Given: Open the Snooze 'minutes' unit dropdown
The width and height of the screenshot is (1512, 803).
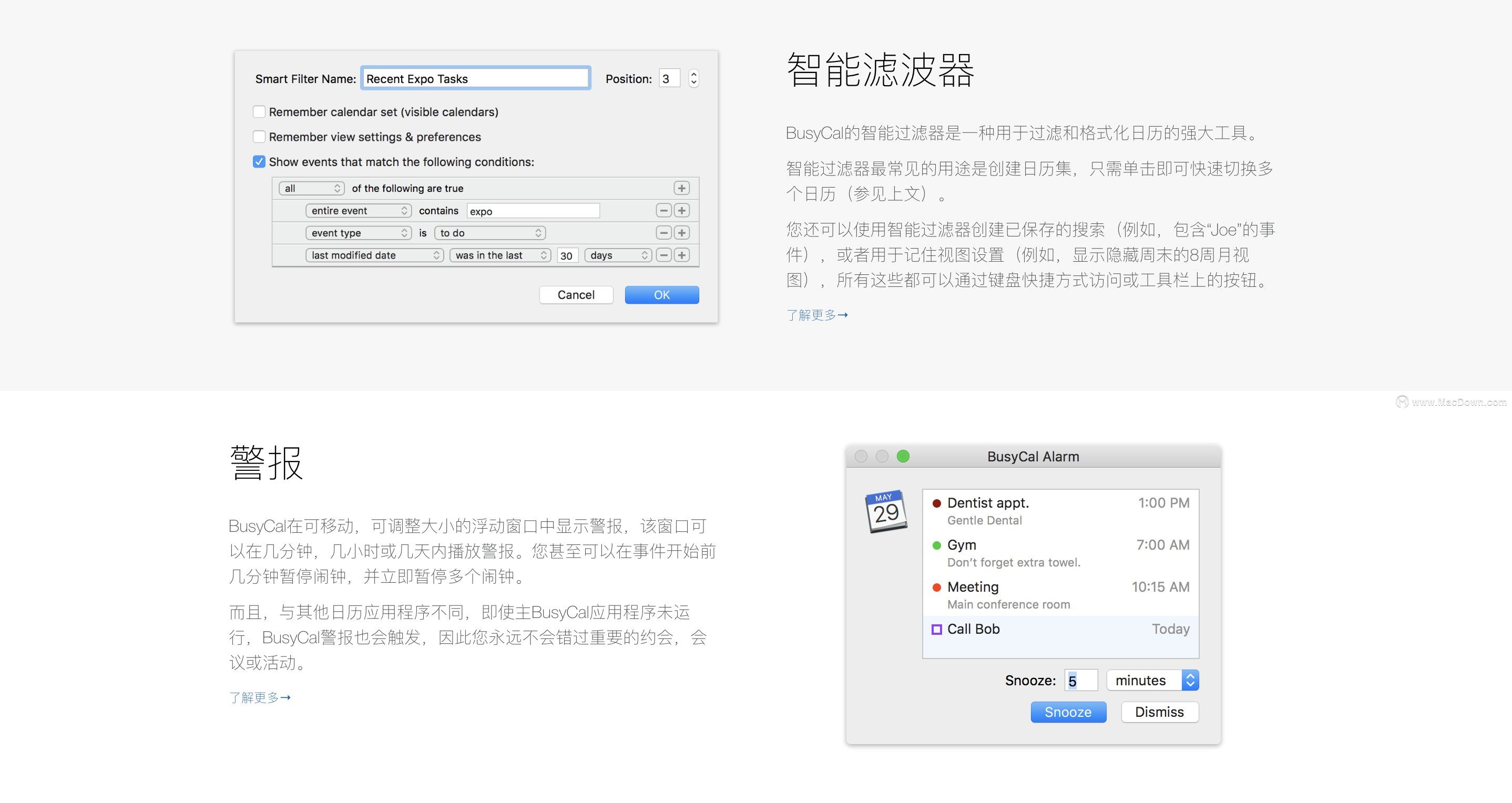Looking at the screenshot, I should 1153,681.
